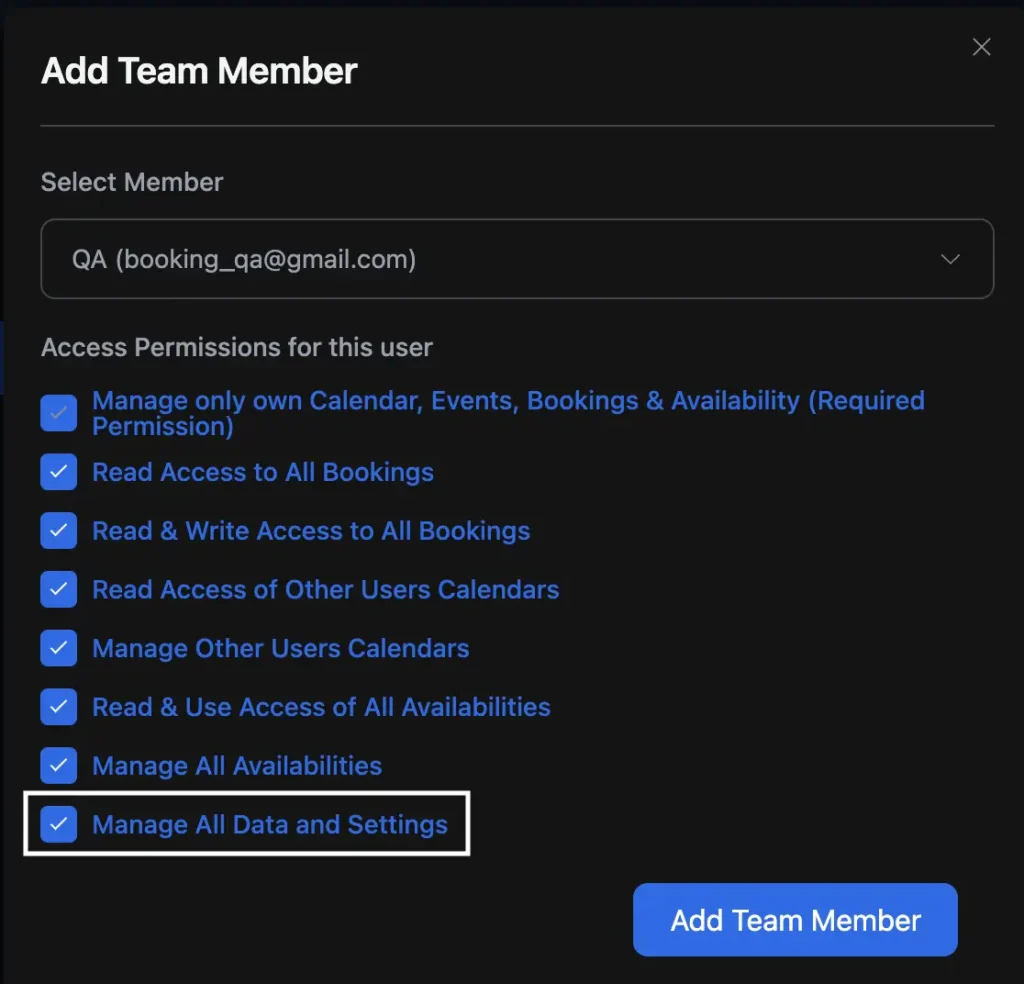Click the Manage All Data and Settings label
This screenshot has height=984, width=1024.
(x=269, y=824)
